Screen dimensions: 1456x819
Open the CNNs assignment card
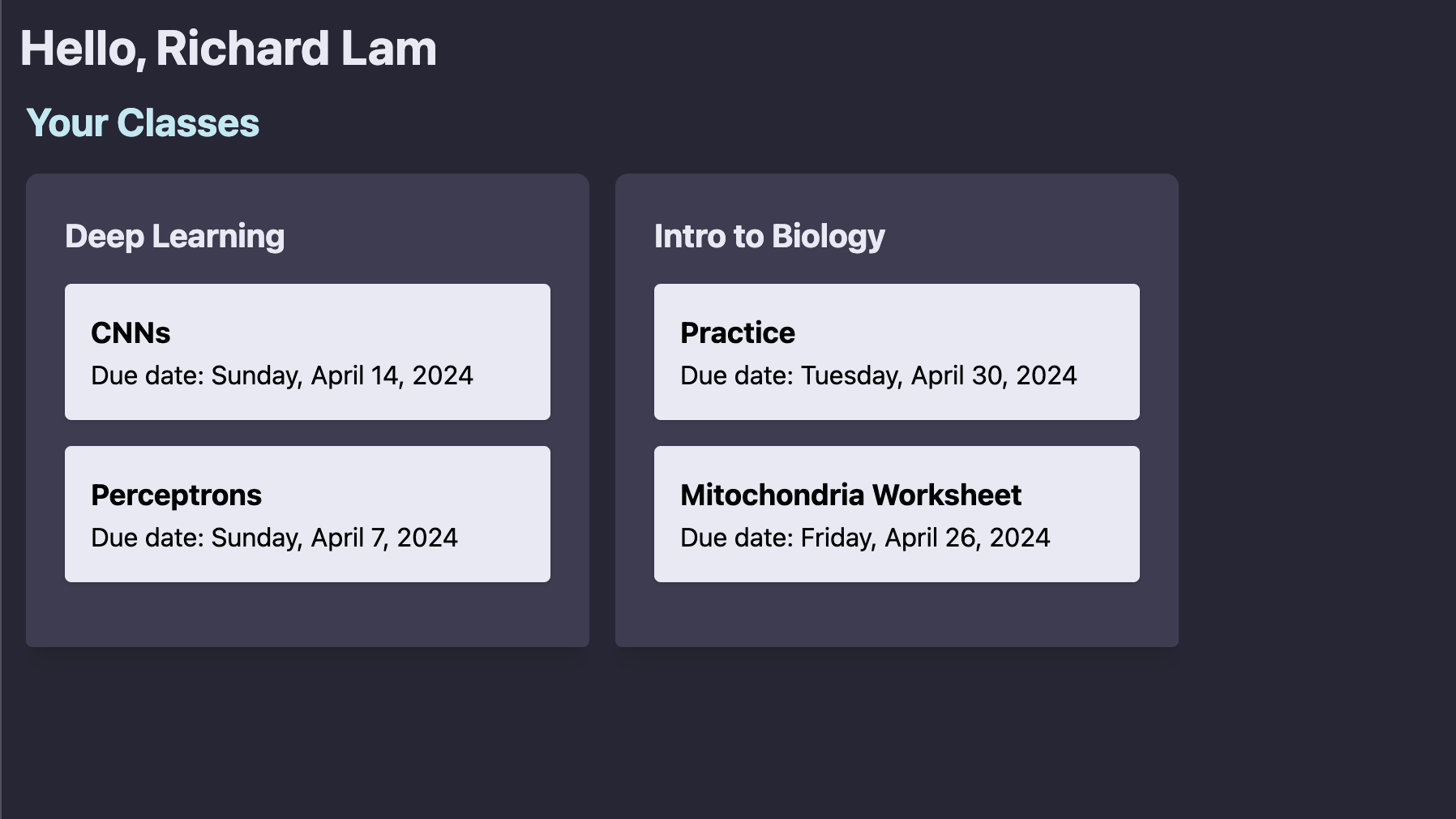click(x=307, y=352)
